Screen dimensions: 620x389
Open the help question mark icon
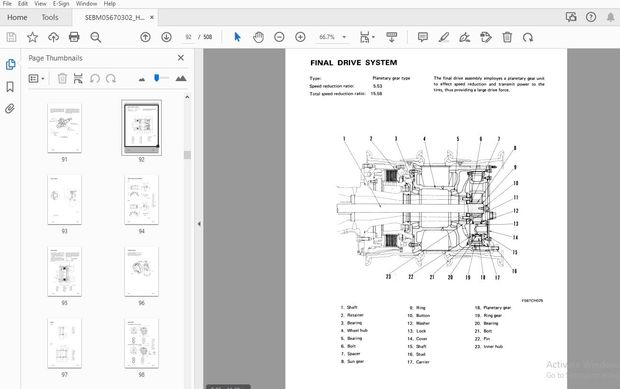[x=591, y=17]
